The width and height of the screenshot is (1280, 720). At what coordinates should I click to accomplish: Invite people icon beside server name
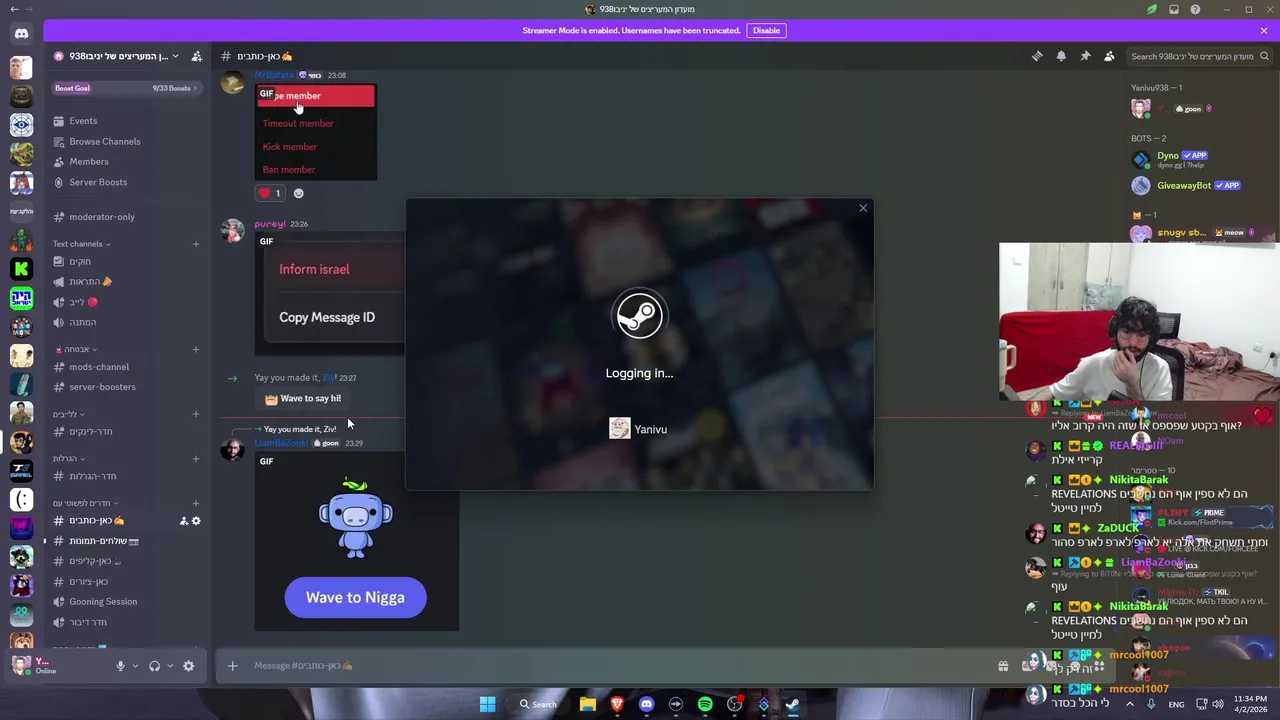pyautogui.click(x=196, y=56)
